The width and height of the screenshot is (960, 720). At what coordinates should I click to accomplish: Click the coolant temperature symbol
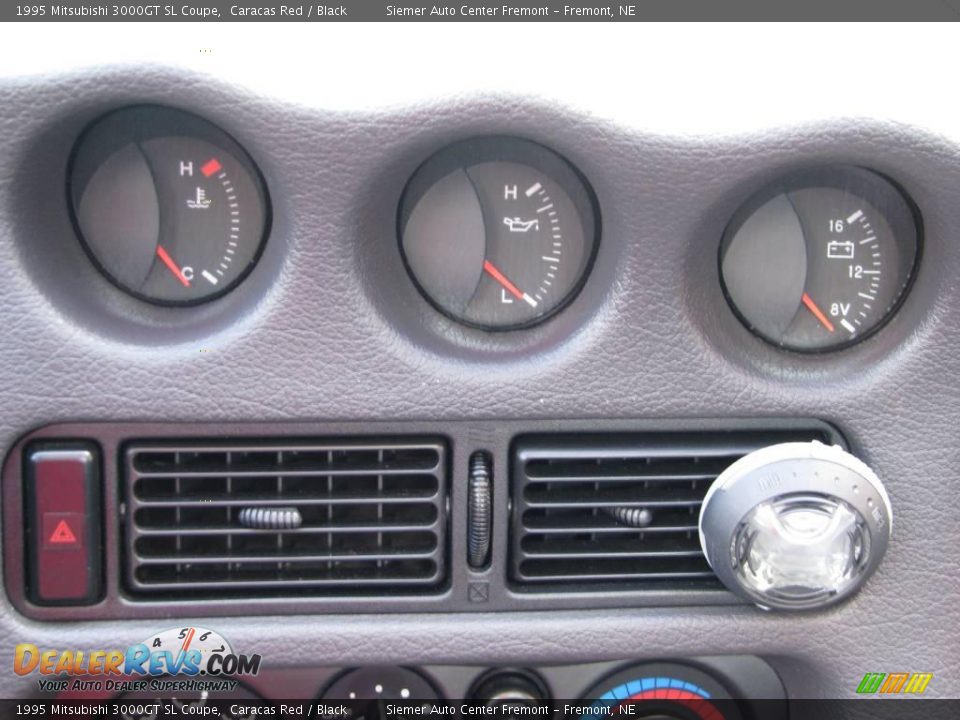[198, 198]
